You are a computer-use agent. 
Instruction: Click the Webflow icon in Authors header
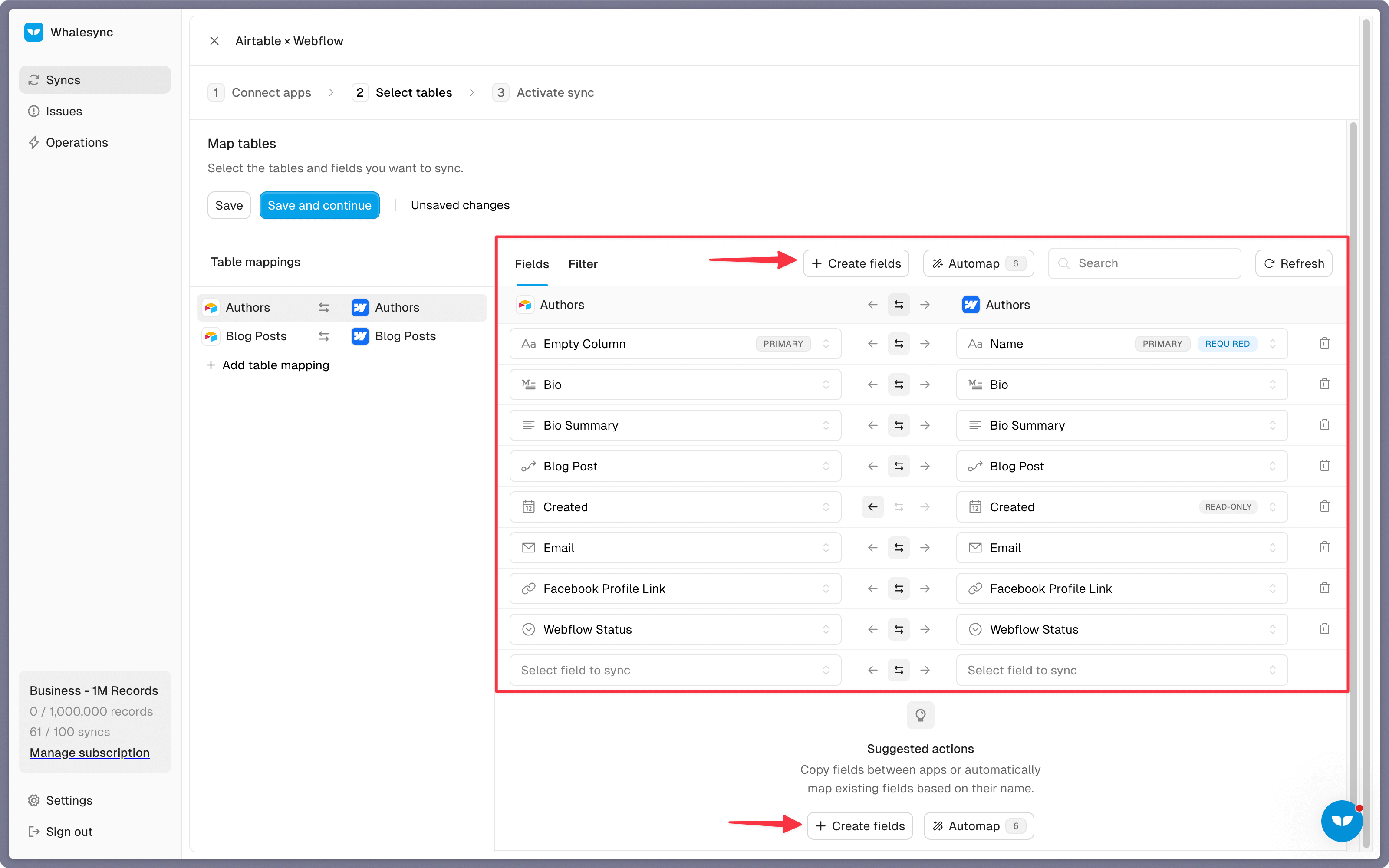pos(971,305)
